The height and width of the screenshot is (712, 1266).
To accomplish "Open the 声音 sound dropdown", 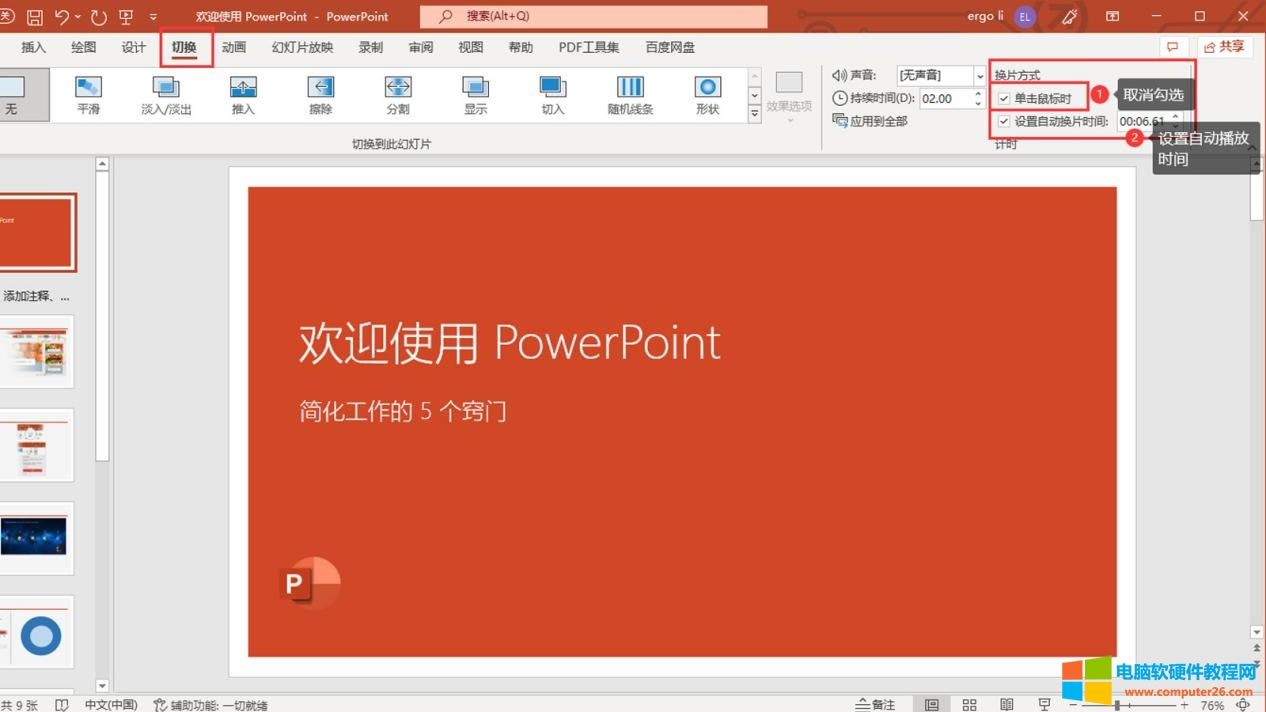I will (x=979, y=76).
